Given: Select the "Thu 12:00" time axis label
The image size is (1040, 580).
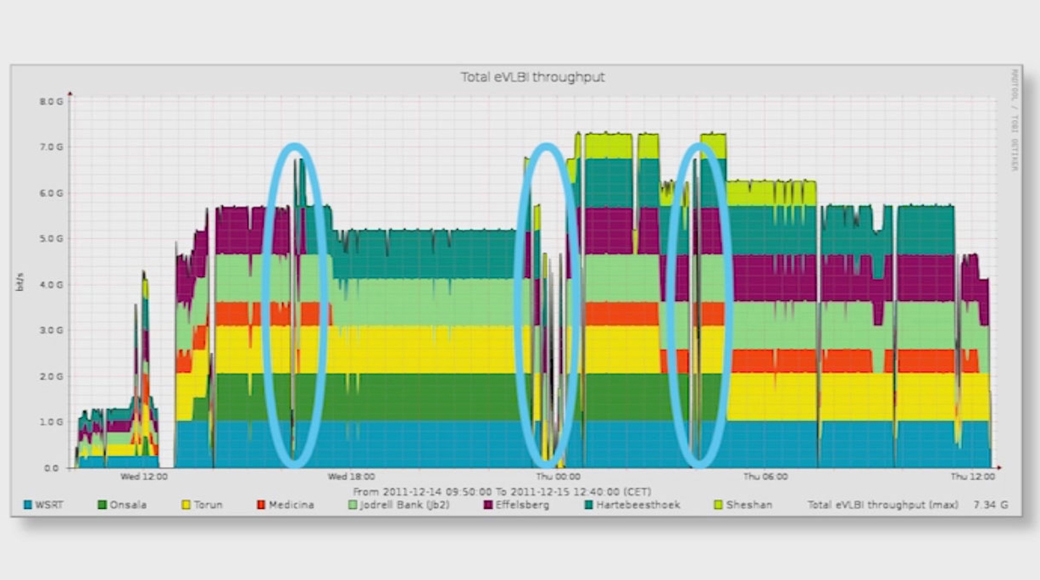Looking at the screenshot, I should coord(973,477).
